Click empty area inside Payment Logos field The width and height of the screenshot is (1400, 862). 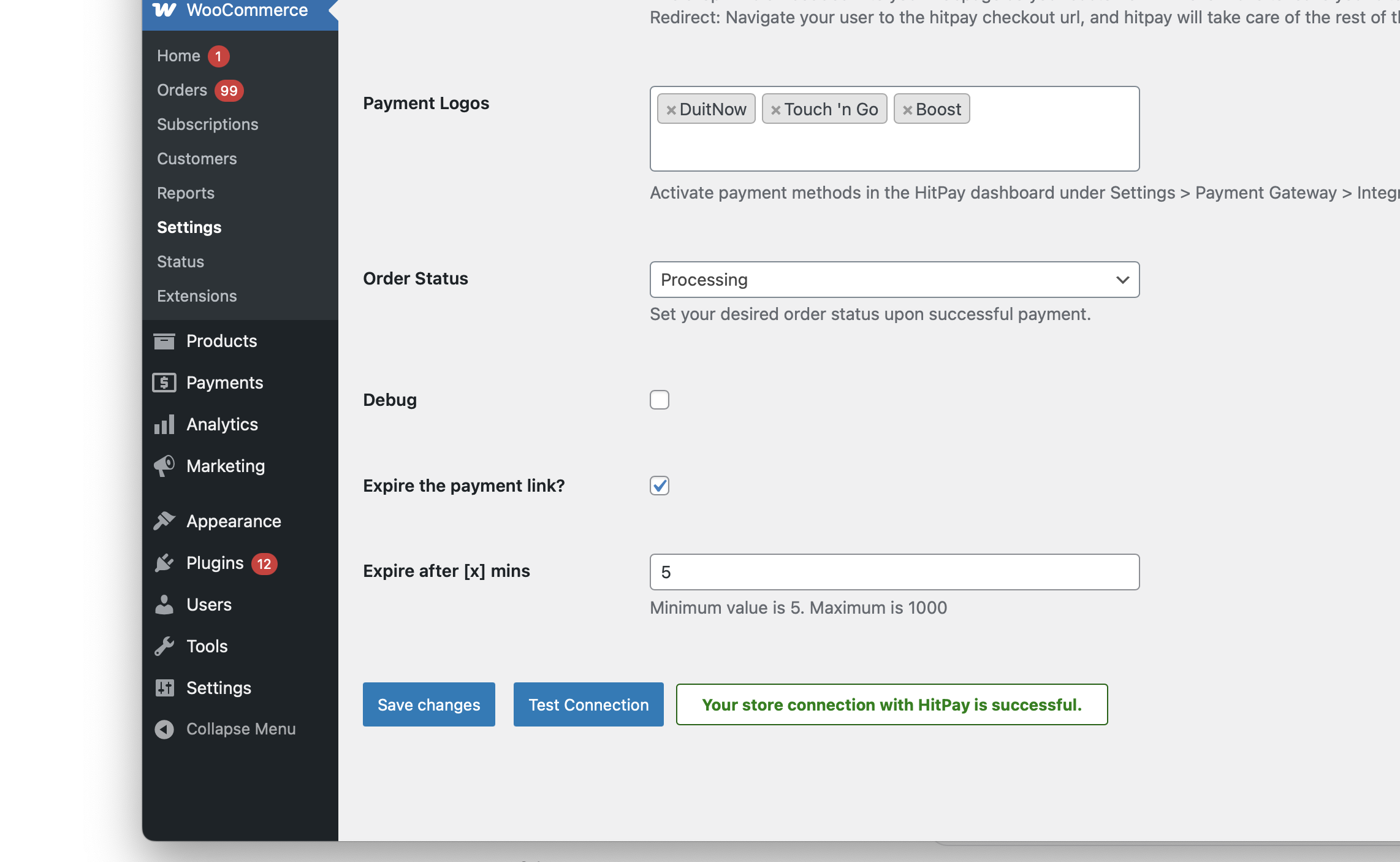click(894, 148)
